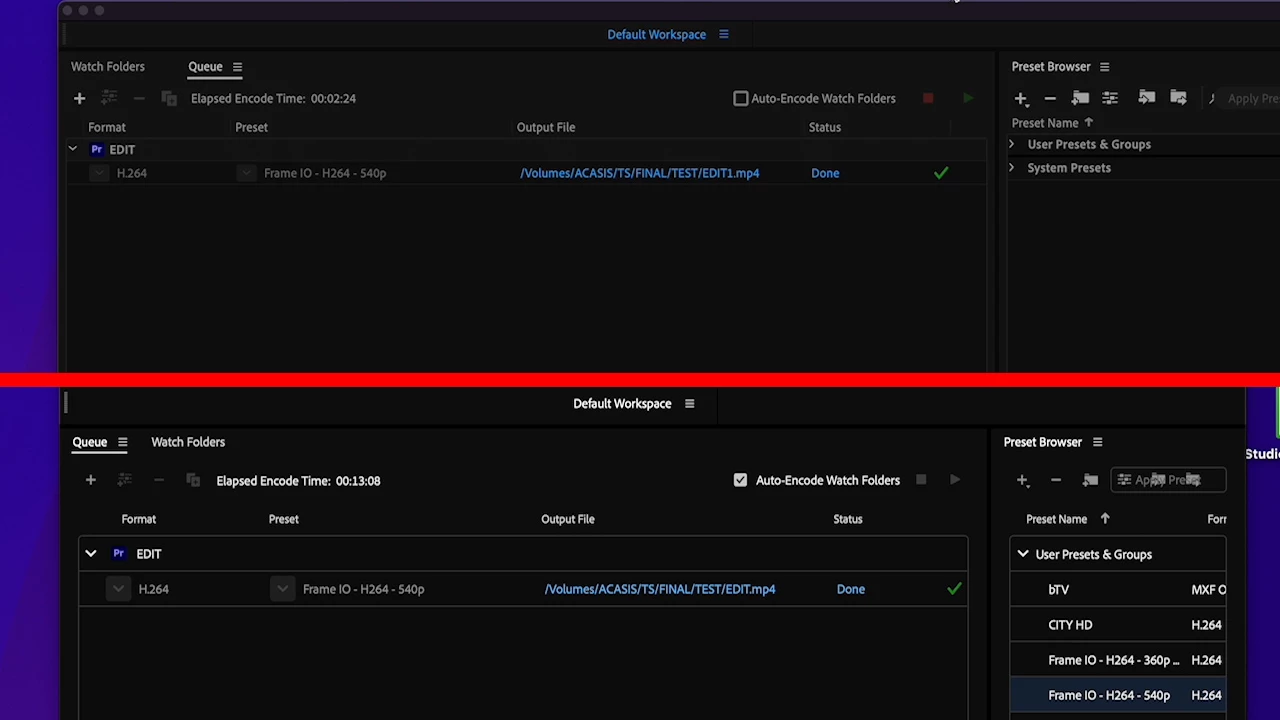Open Queue panel menu in upper window
Image resolution: width=1280 pixels, height=720 pixels.
click(237, 67)
